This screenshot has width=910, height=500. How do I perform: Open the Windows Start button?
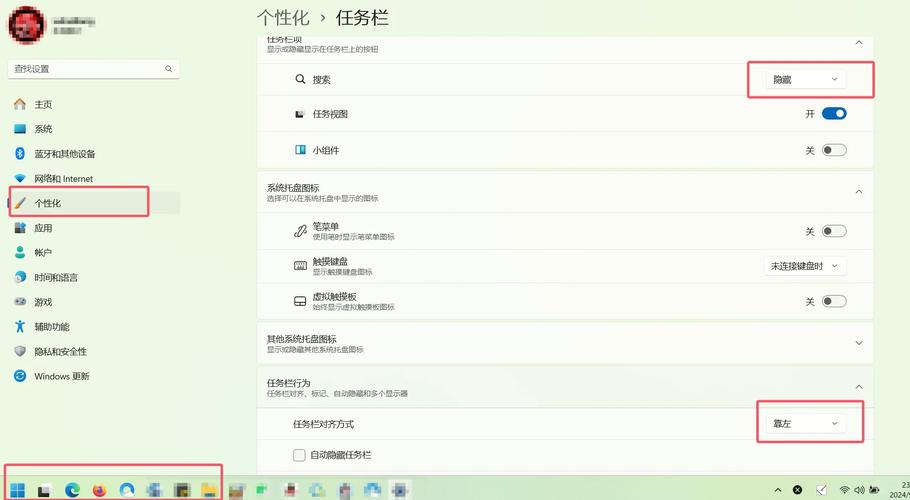17,490
